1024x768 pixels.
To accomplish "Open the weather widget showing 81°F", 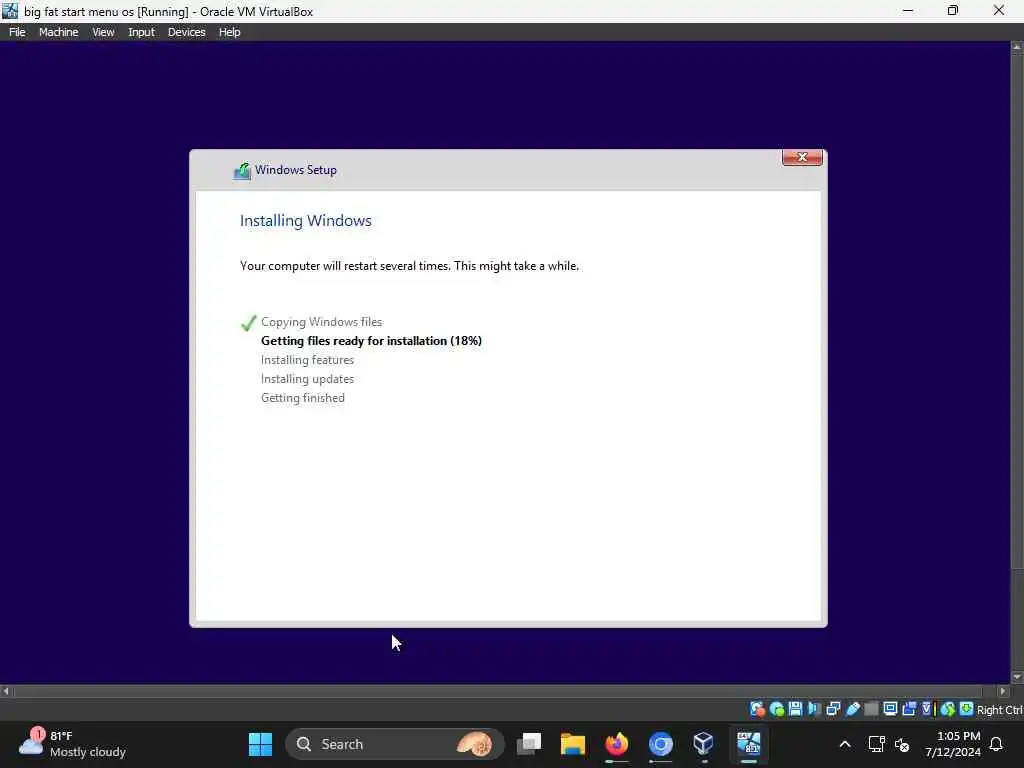I will point(72,744).
